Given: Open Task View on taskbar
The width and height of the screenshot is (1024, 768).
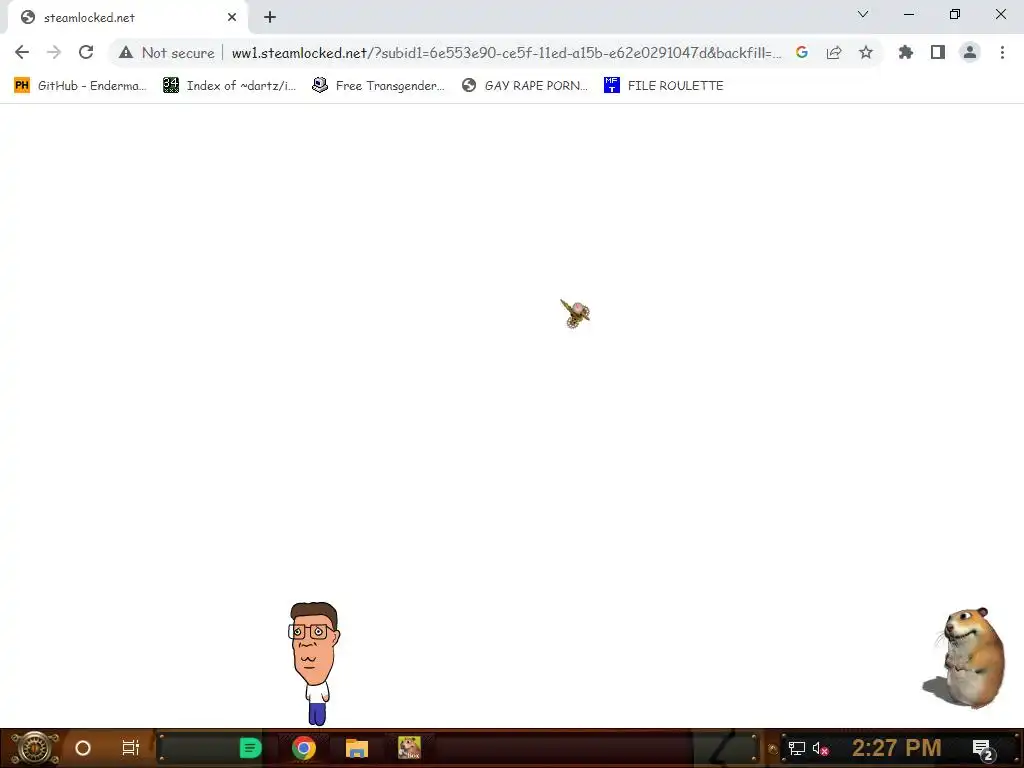Looking at the screenshot, I should click(x=131, y=748).
